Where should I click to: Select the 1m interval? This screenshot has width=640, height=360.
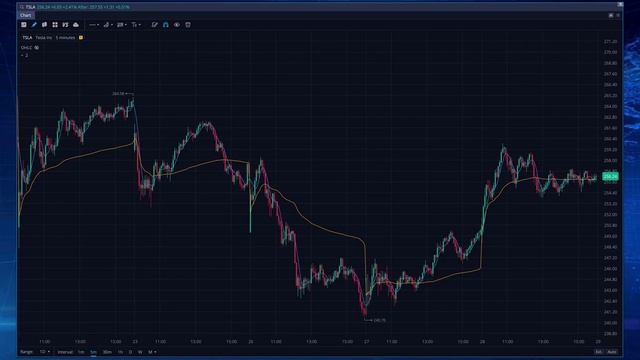pyautogui.click(x=81, y=352)
